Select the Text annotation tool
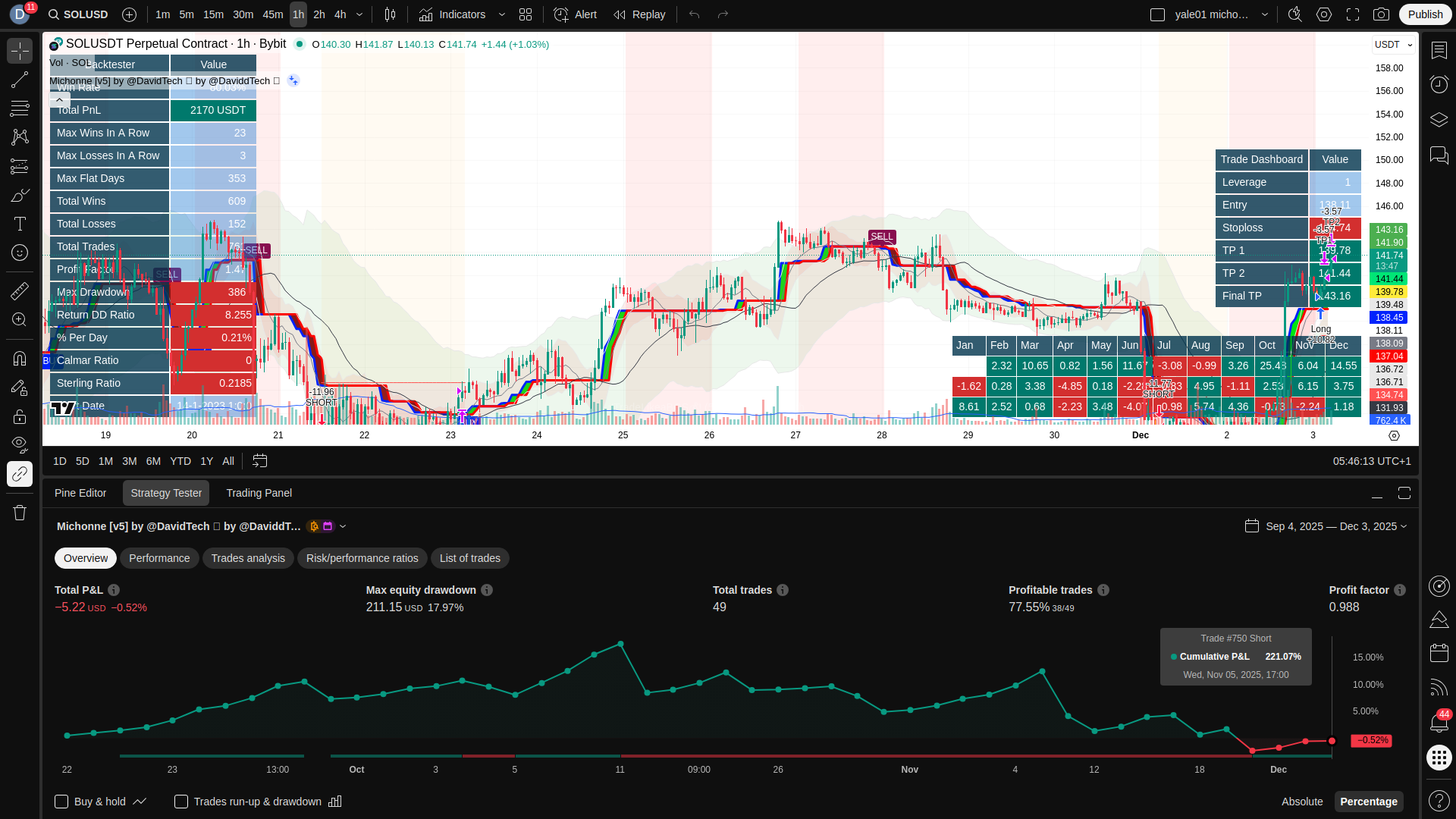 pos(20,224)
